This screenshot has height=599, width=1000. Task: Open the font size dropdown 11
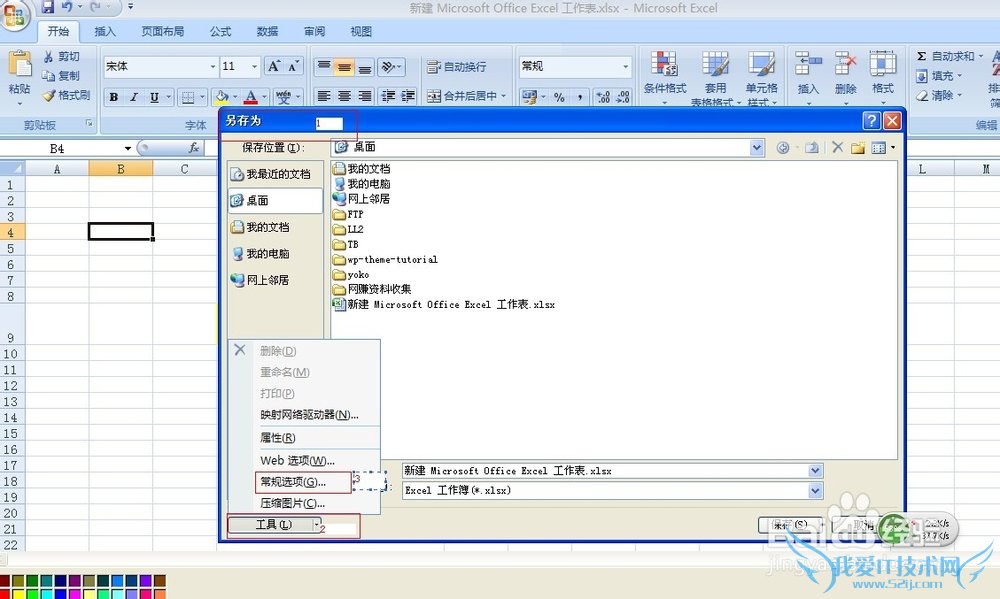point(254,66)
